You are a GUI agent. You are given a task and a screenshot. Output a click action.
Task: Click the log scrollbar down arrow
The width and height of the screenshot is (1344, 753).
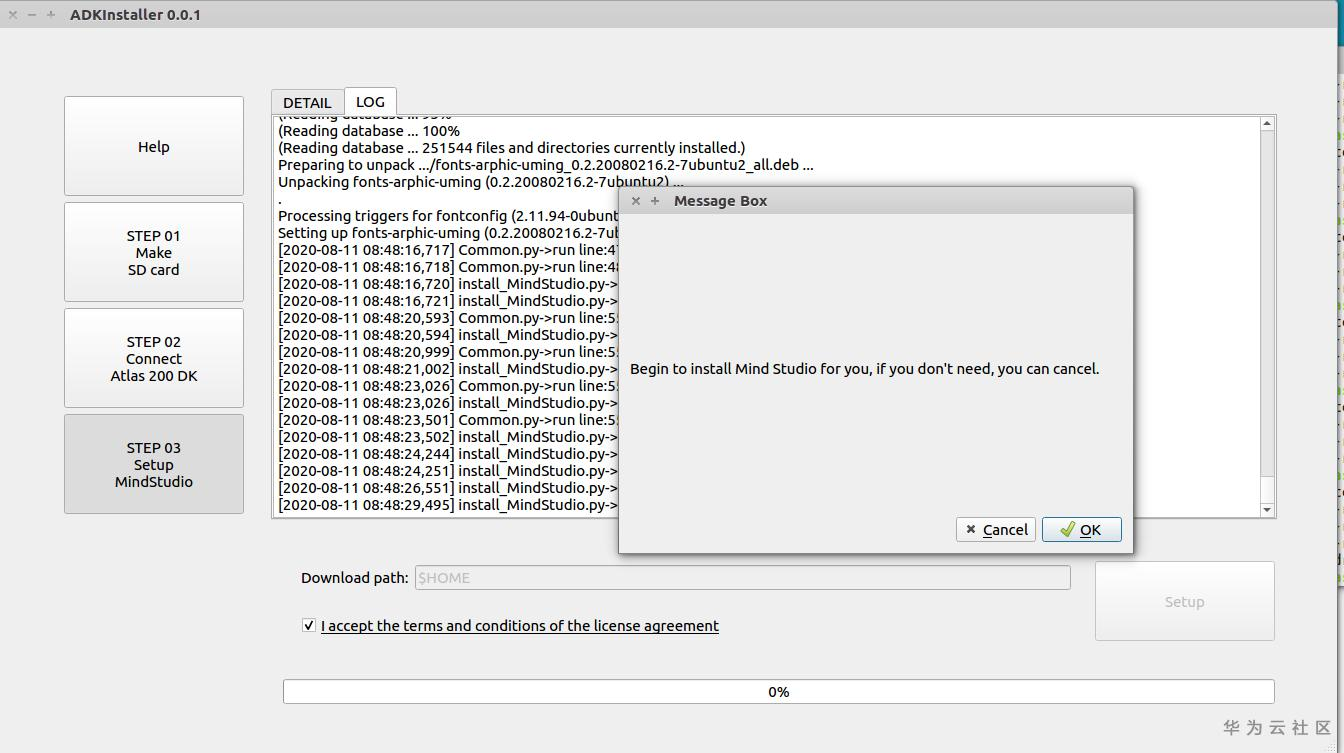click(x=1267, y=510)
